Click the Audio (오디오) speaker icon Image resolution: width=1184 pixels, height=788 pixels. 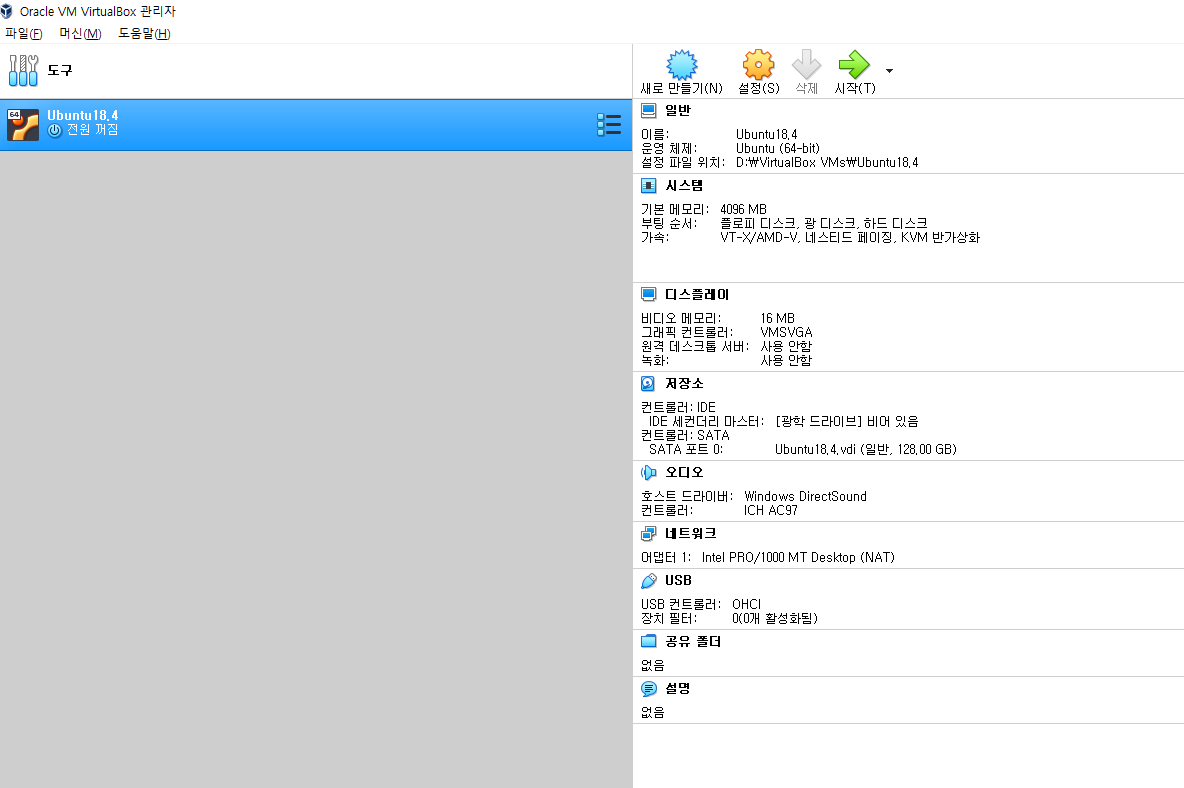pos(649,472)
